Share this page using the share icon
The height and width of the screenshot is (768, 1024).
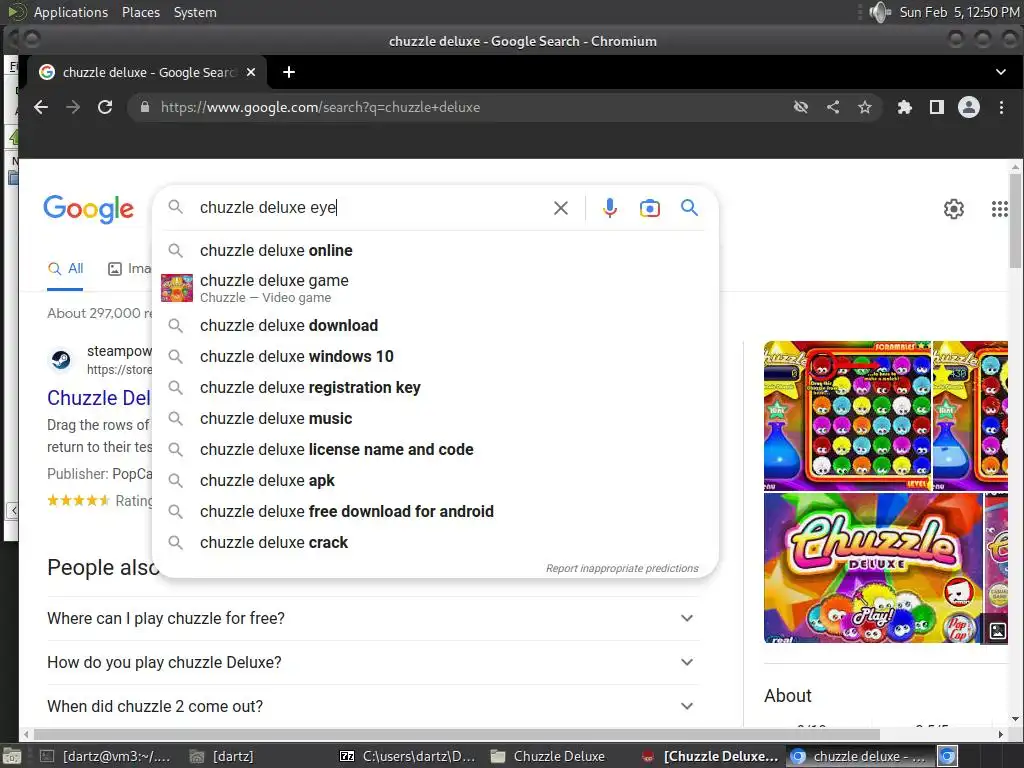coord(833,107)
